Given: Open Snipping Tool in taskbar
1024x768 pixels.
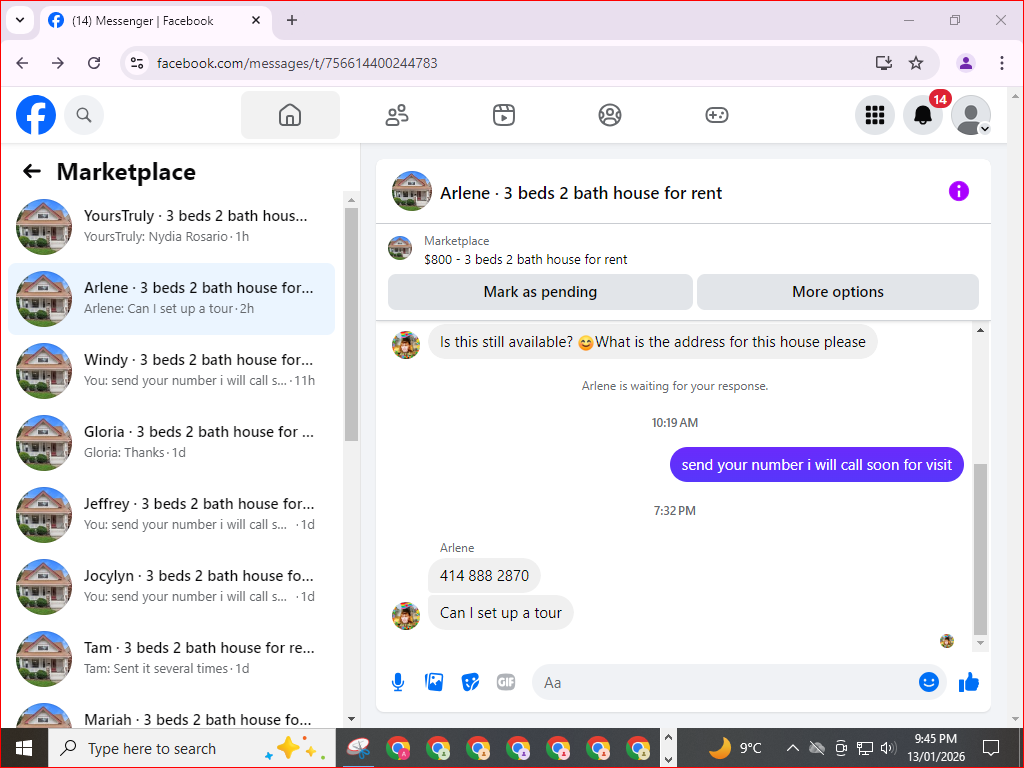Looking at the screenshot, I should pyautogui.click(x=359, y=748).
